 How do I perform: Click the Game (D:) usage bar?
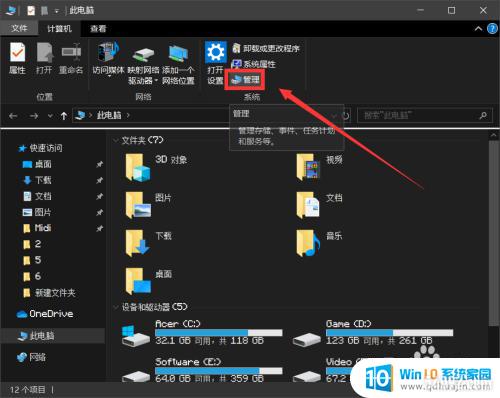(x=389, y=332)
